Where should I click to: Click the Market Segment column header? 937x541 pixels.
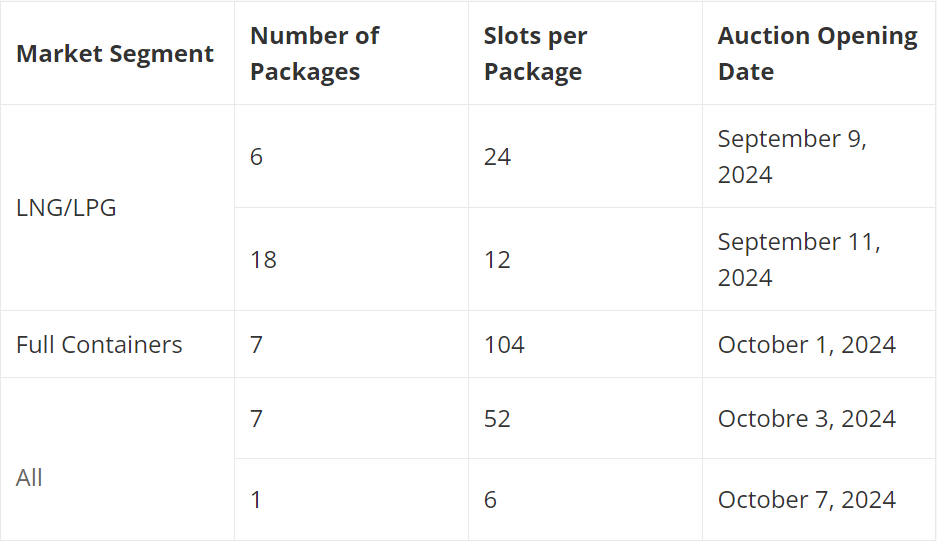pyautogui.click(x=115, y=54)
